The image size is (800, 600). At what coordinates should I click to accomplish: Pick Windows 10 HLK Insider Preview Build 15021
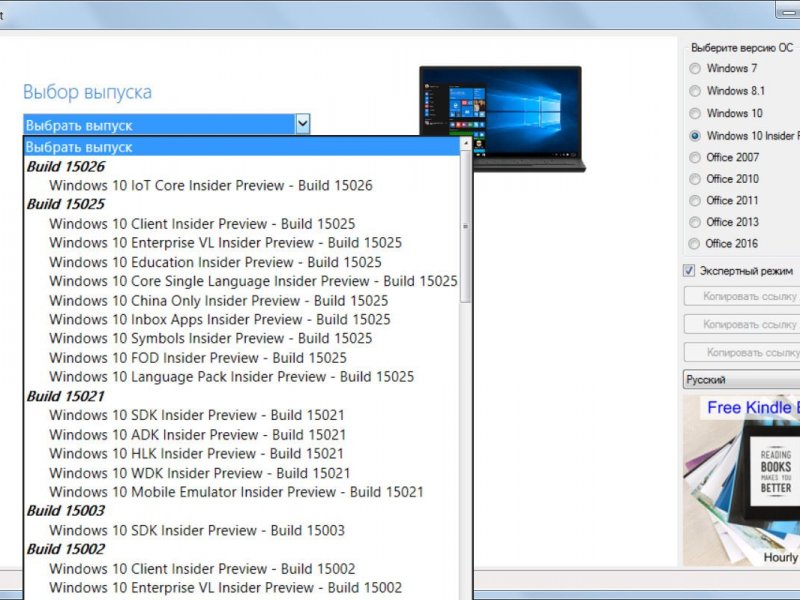[196, 453]
